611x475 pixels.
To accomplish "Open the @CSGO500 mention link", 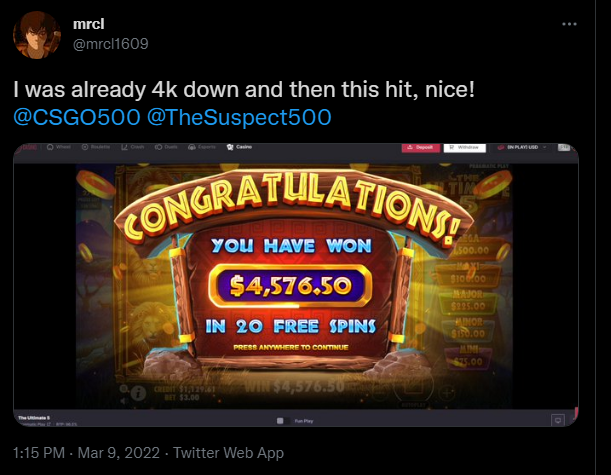I will (77, 117).
